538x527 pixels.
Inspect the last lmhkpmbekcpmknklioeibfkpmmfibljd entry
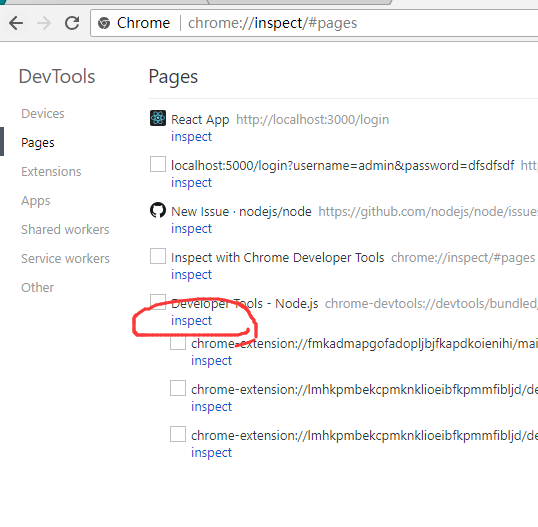(x=211, y=453)
